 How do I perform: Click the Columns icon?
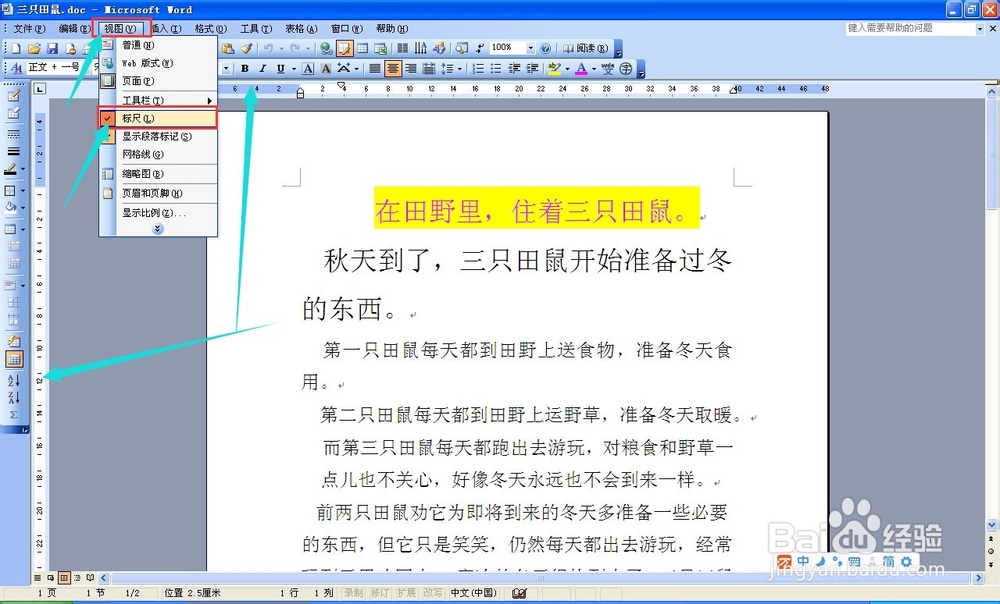(x=403, y=48)
